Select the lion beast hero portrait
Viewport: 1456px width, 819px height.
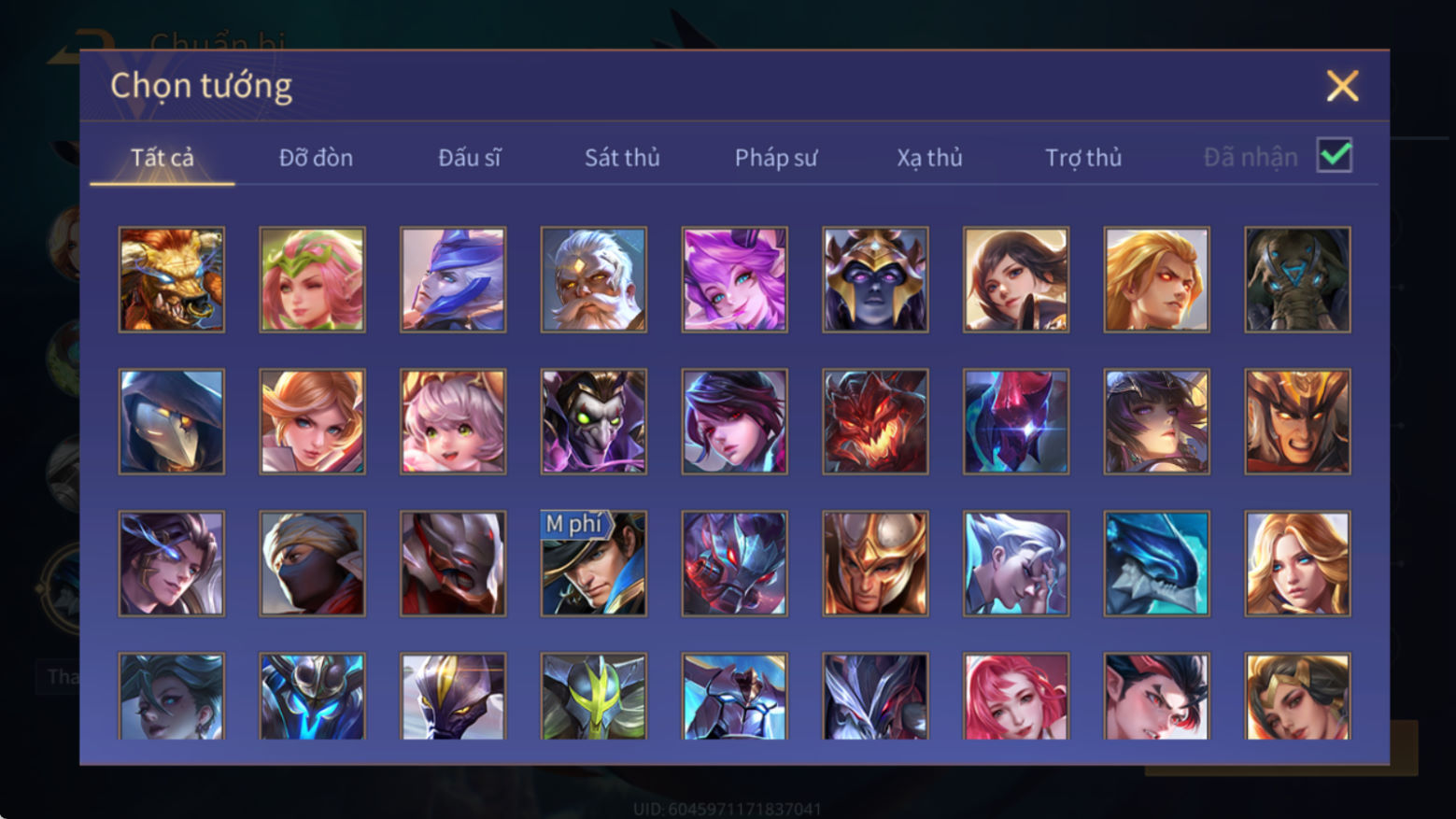click(172, 280)
